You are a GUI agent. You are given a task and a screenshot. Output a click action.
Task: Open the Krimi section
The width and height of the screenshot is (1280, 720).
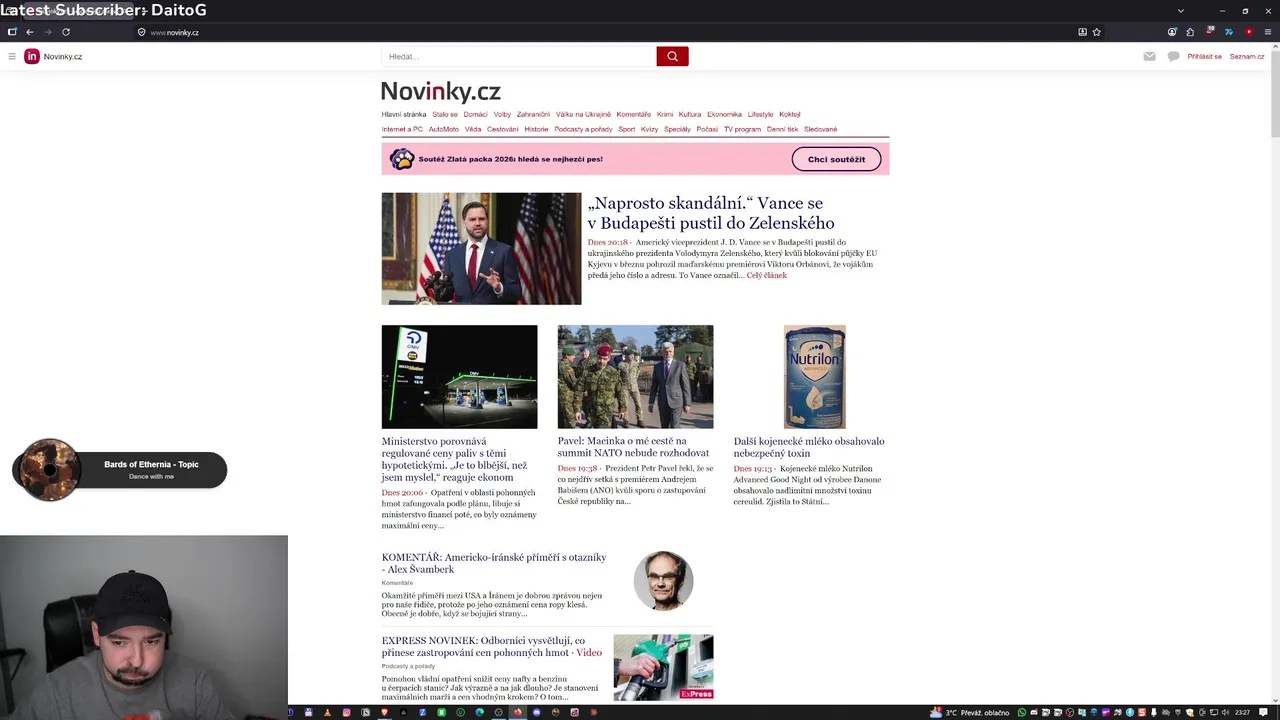(x=665, y=114)
